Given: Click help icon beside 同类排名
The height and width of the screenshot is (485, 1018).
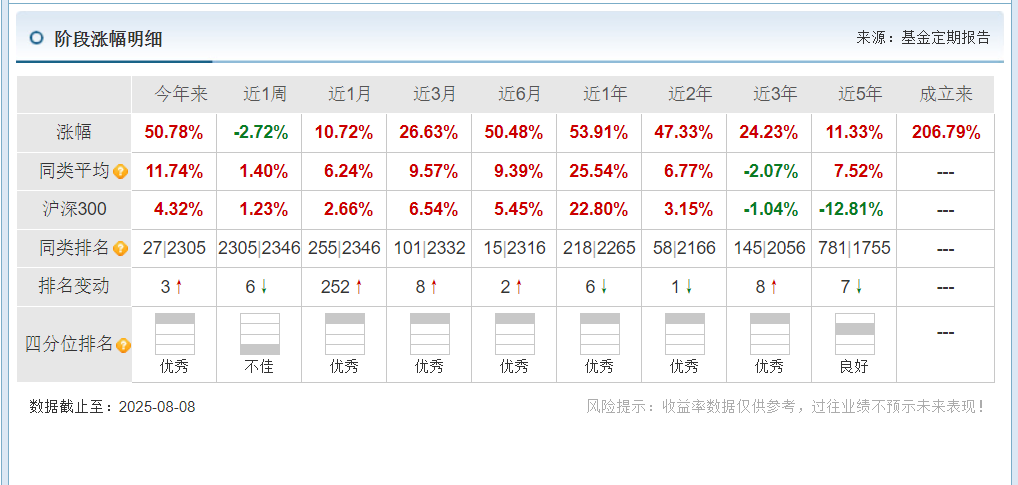Looking at the screenshot, I should coord(120,249).
